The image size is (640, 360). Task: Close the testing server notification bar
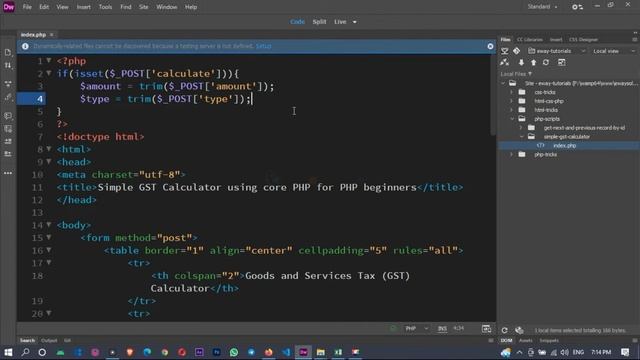coord(490,47)
